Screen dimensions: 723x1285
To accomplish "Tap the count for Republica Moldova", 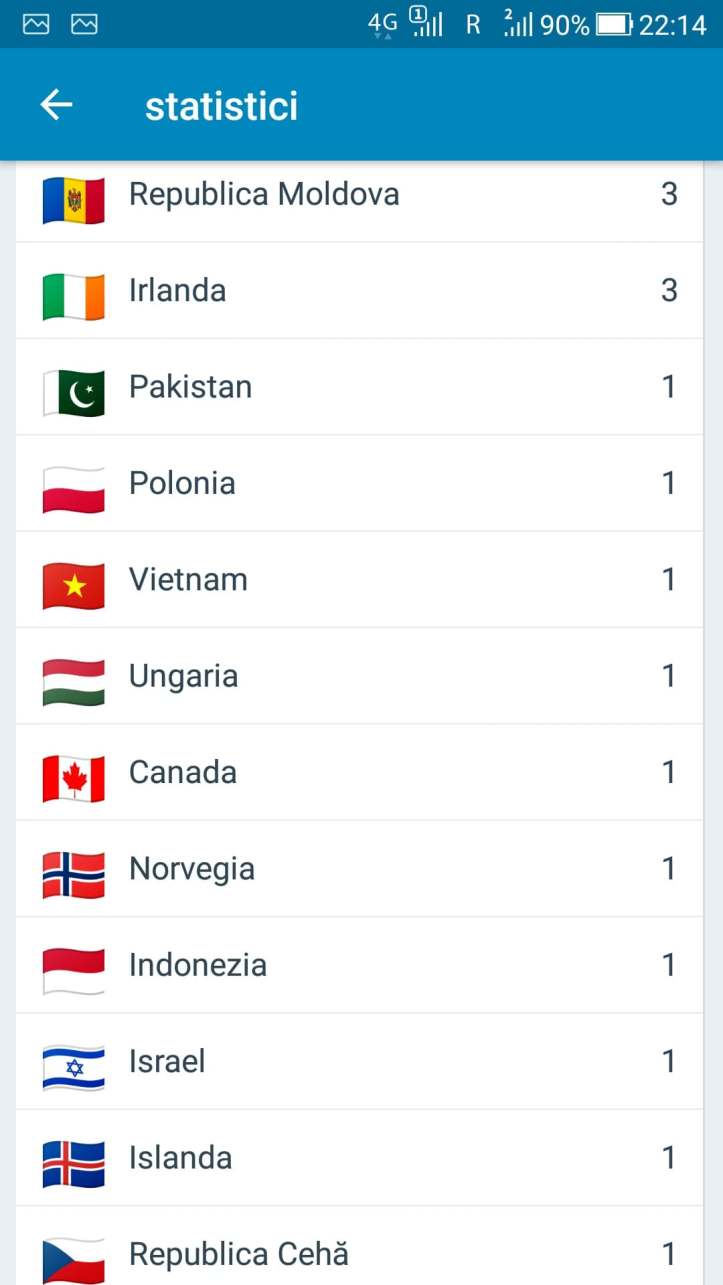I will pyautogui.click(x=669, y=194).
